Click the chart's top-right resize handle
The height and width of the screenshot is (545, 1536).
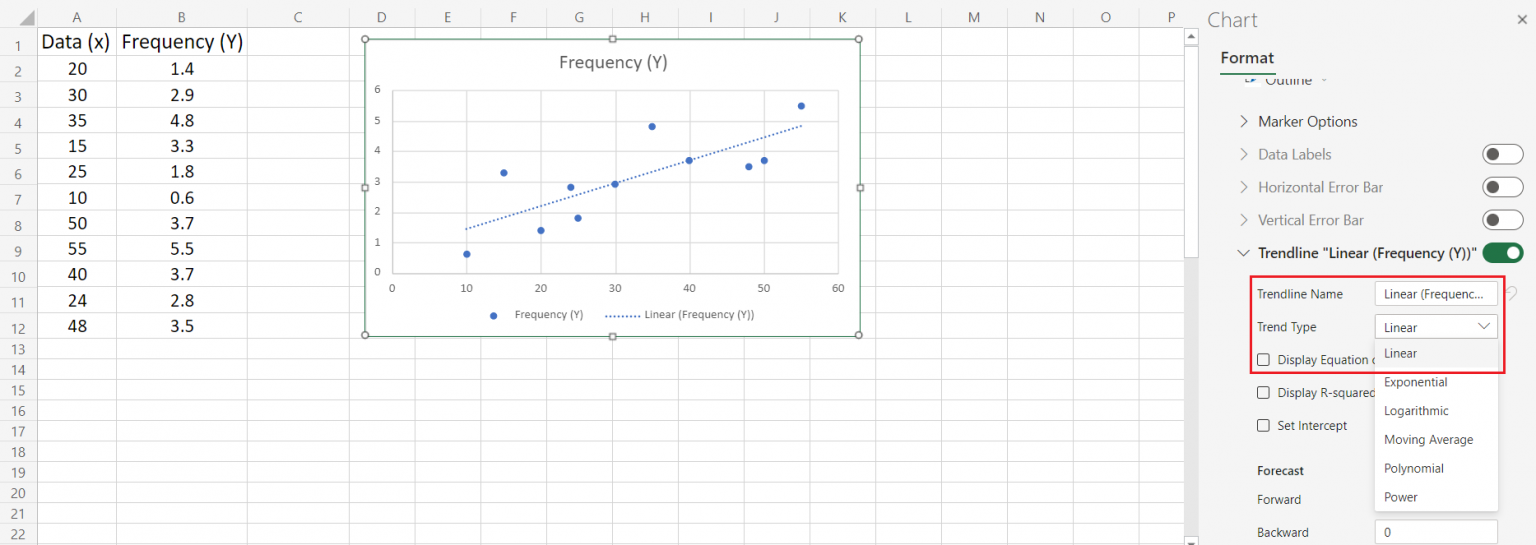859,40
